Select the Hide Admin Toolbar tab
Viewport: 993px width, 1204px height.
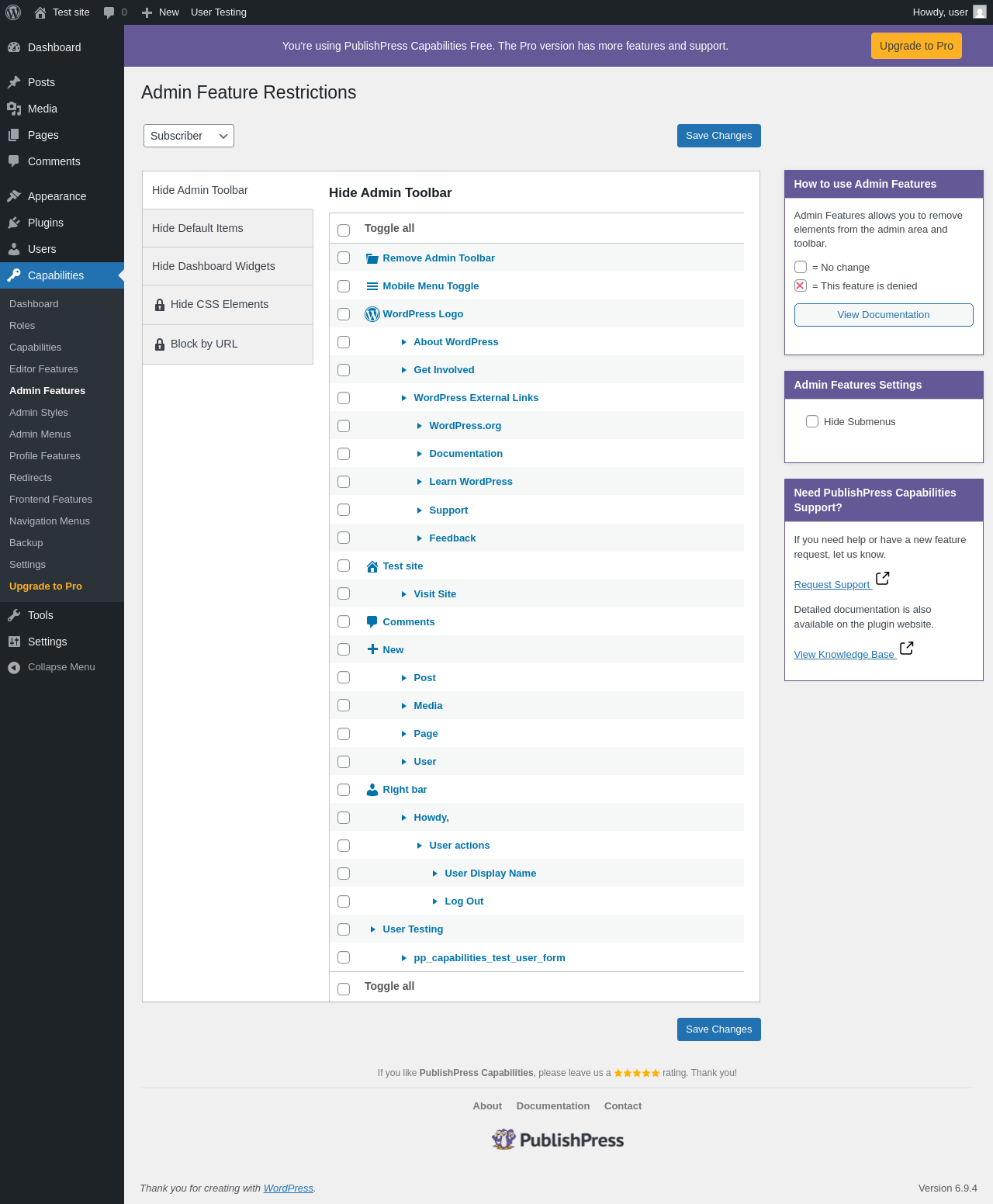[228, 190]
